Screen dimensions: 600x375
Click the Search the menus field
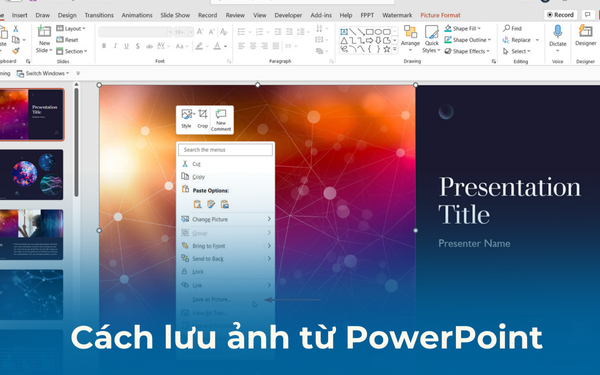point(225,150)
